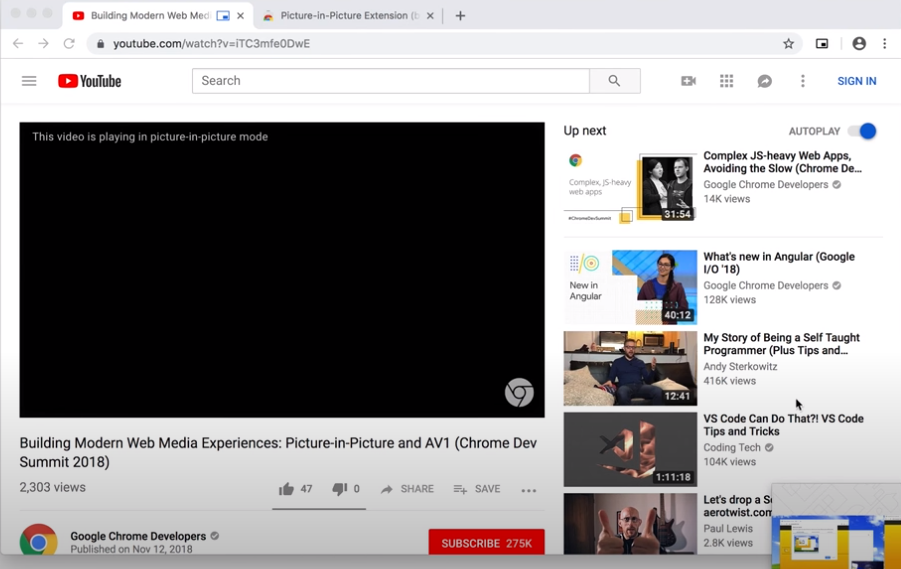Screen dimensions: 901x569
Task: Subscribe to Google Chrome Developers
Action: click(x=486, y=542)
